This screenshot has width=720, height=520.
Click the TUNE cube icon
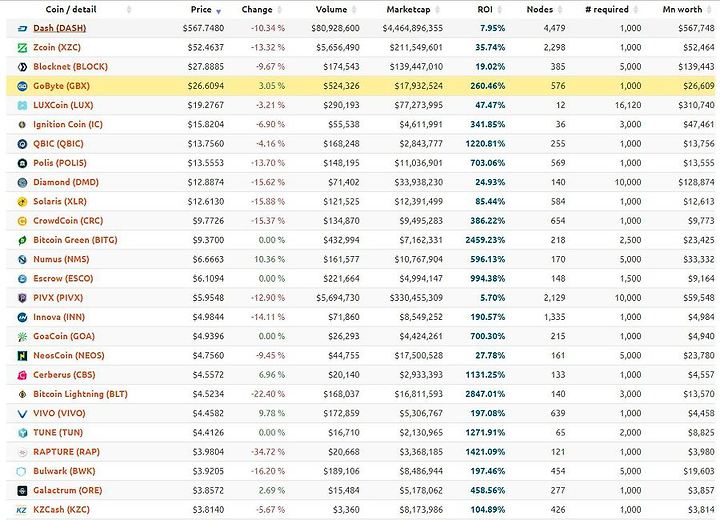tap(22, 433)
